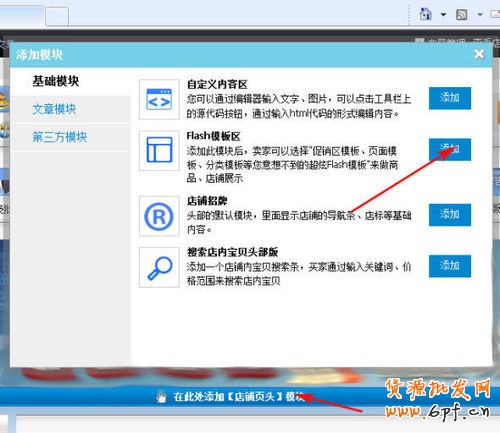Open the 第三方模块 tab
The image size is (500, 433).
[x=59, y=137]
